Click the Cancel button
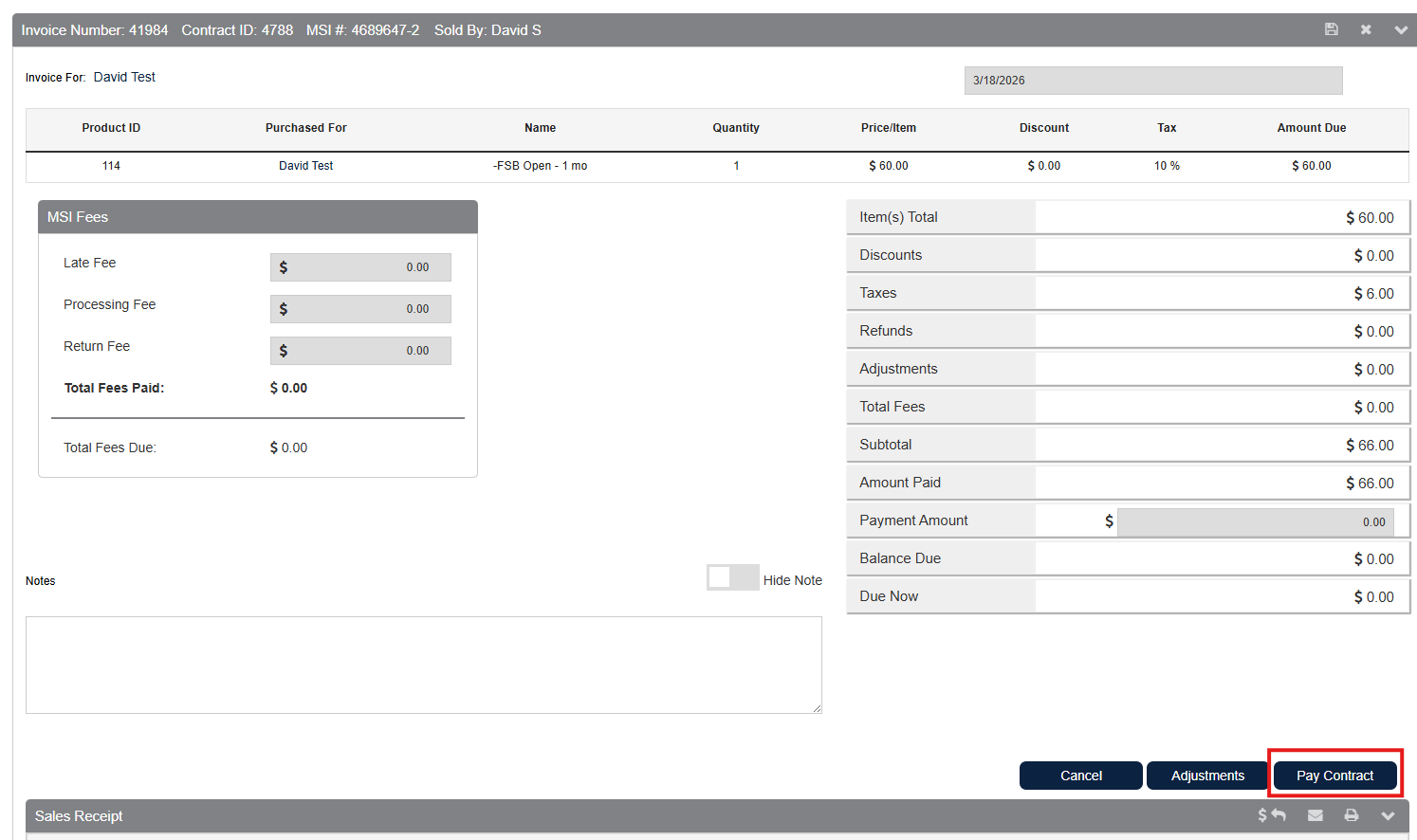This screenshot has width=1417, height=840. point(1080,776)
